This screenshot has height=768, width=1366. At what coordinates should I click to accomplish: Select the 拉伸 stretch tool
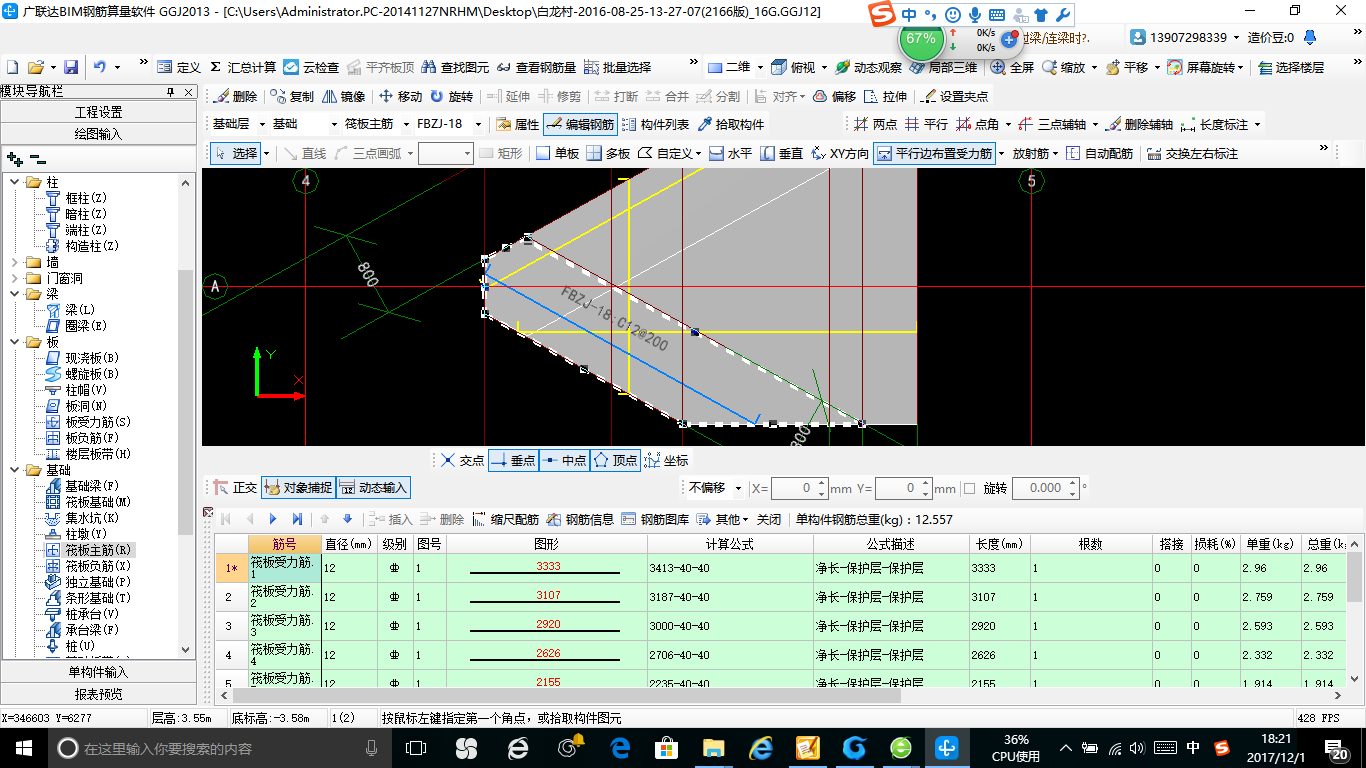[886, 96]
